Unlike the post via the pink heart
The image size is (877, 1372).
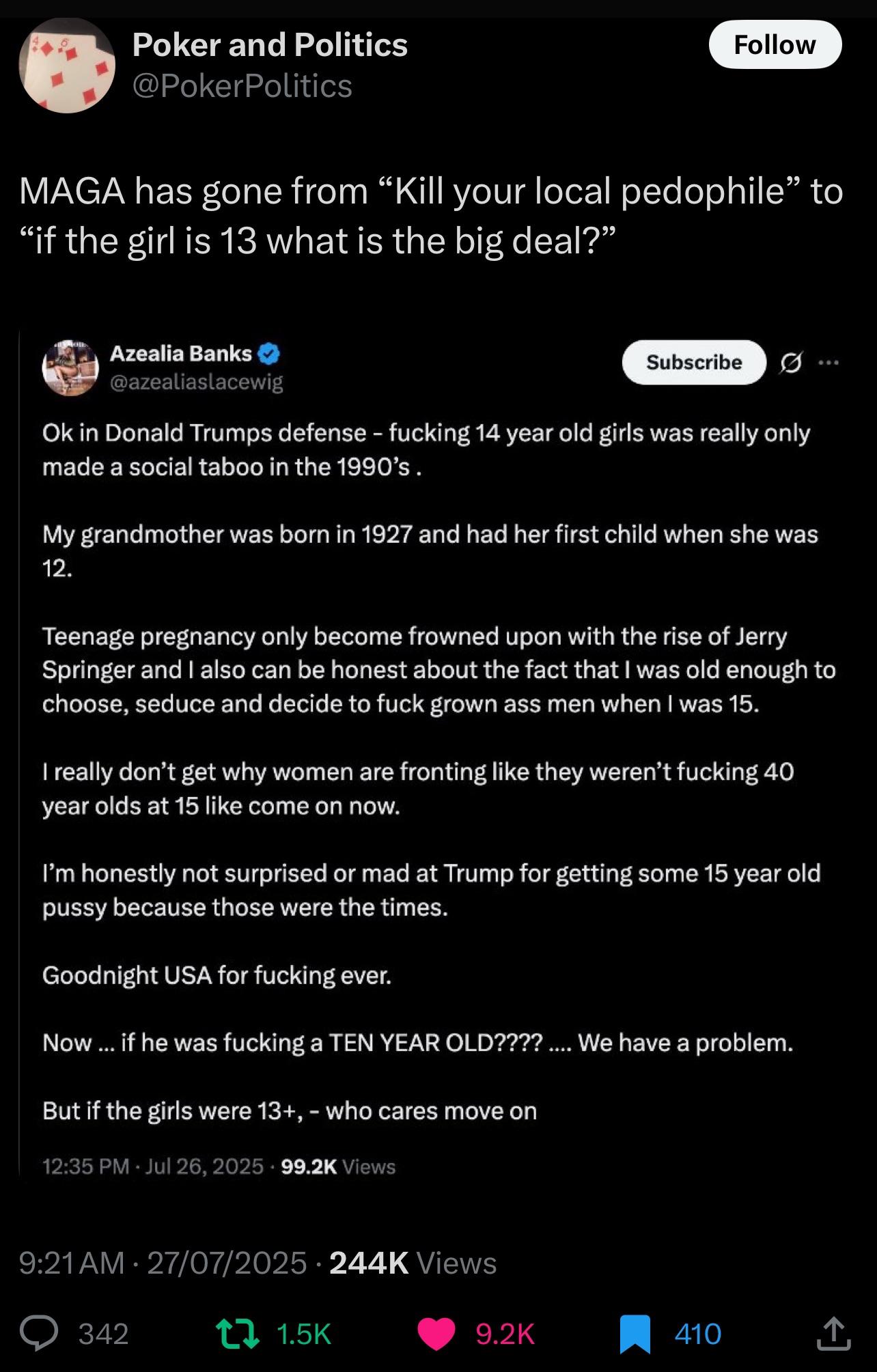click(436, 1334)
